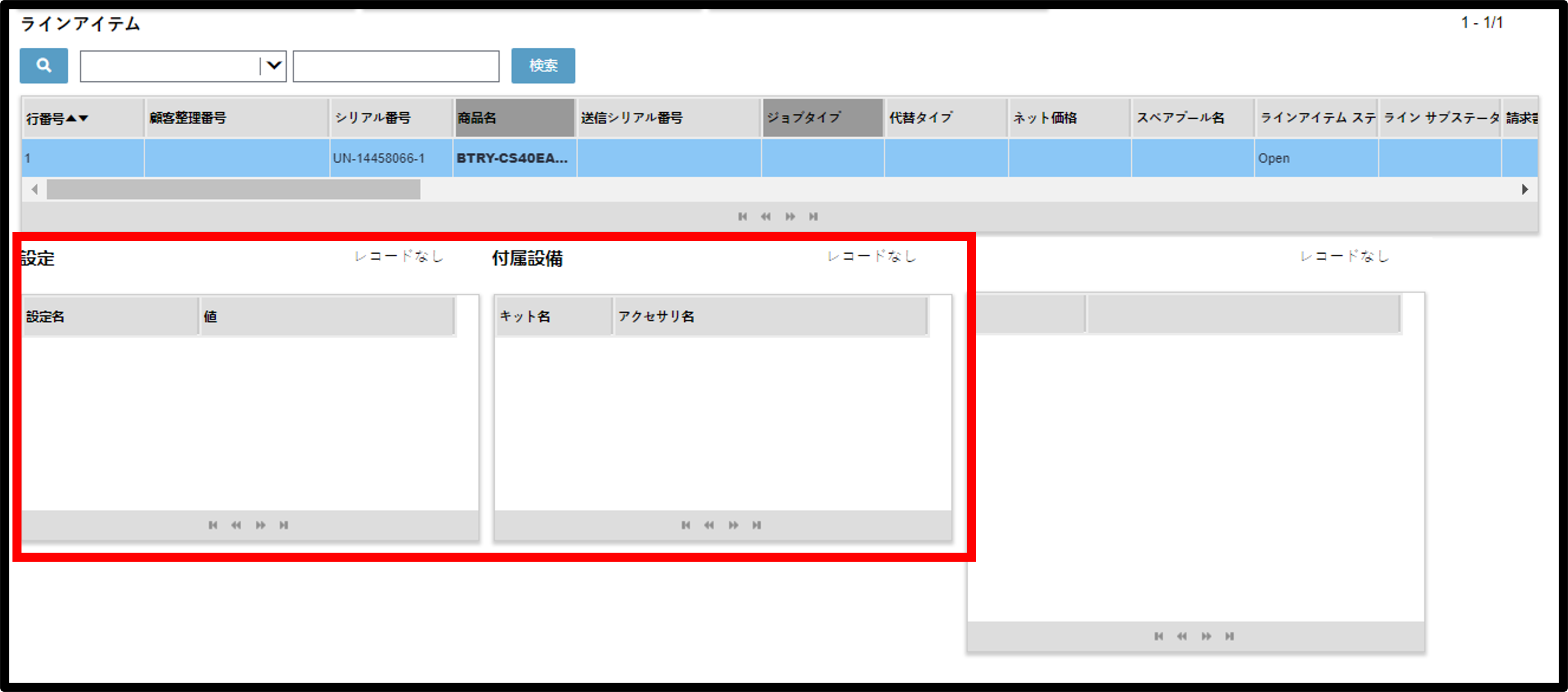Click scroll-left arrow of line items grid
1568x692 pixels.
pos(35,189)
